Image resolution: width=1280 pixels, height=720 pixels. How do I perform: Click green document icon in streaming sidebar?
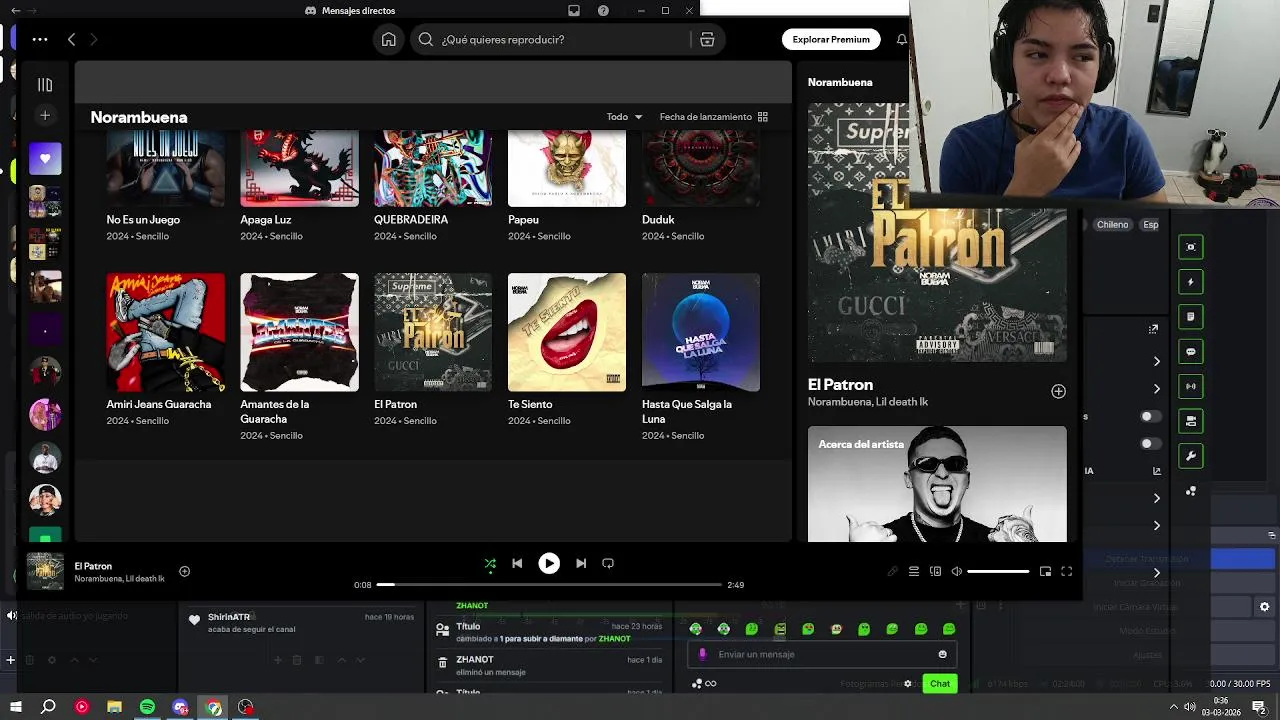(1190, 317)
